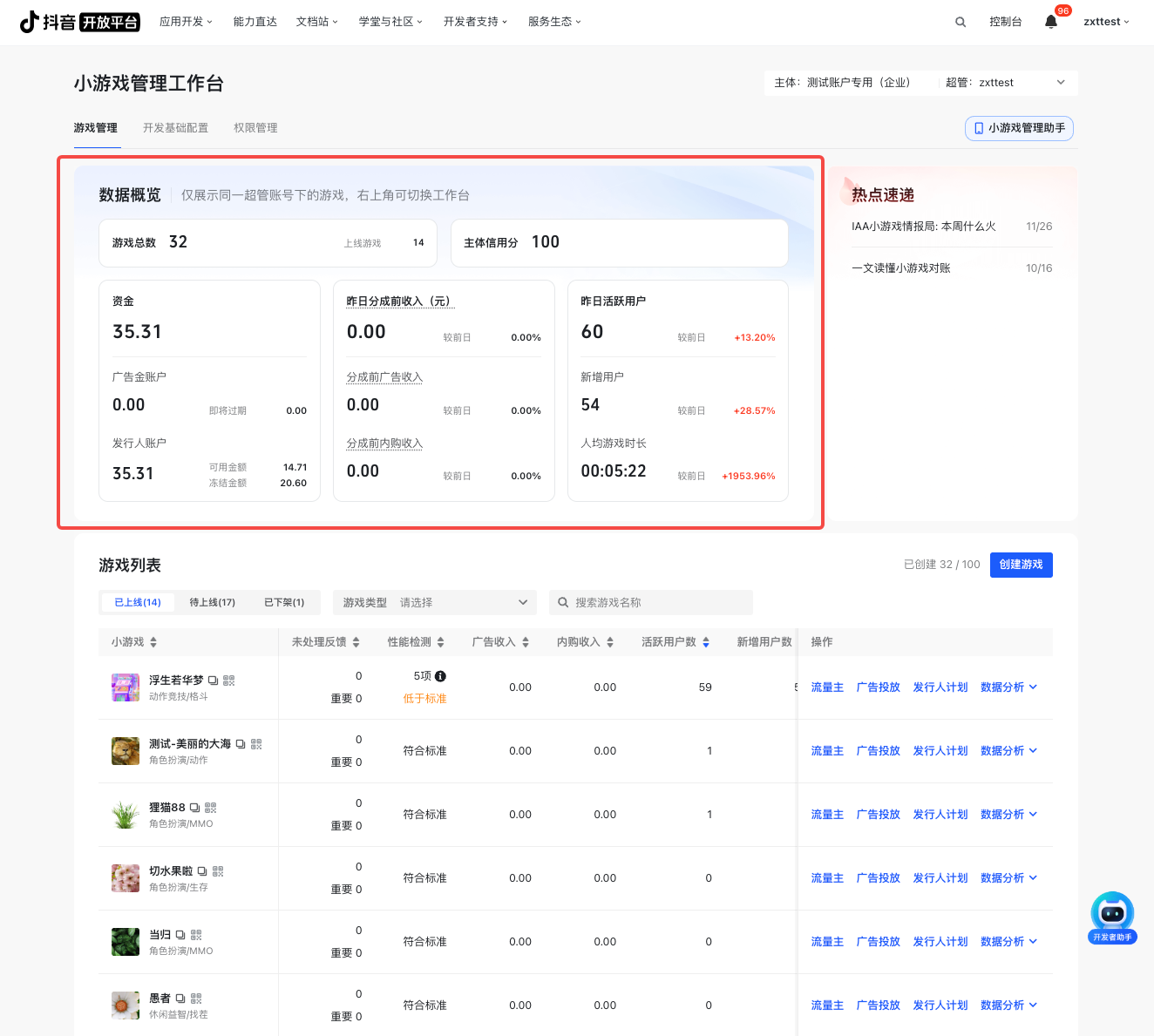Open the 小游戏管理助手 button
Image resolution: width=1154 pixels, height=1036 pixels.
pyautogui.click(x=1019, y=128)
